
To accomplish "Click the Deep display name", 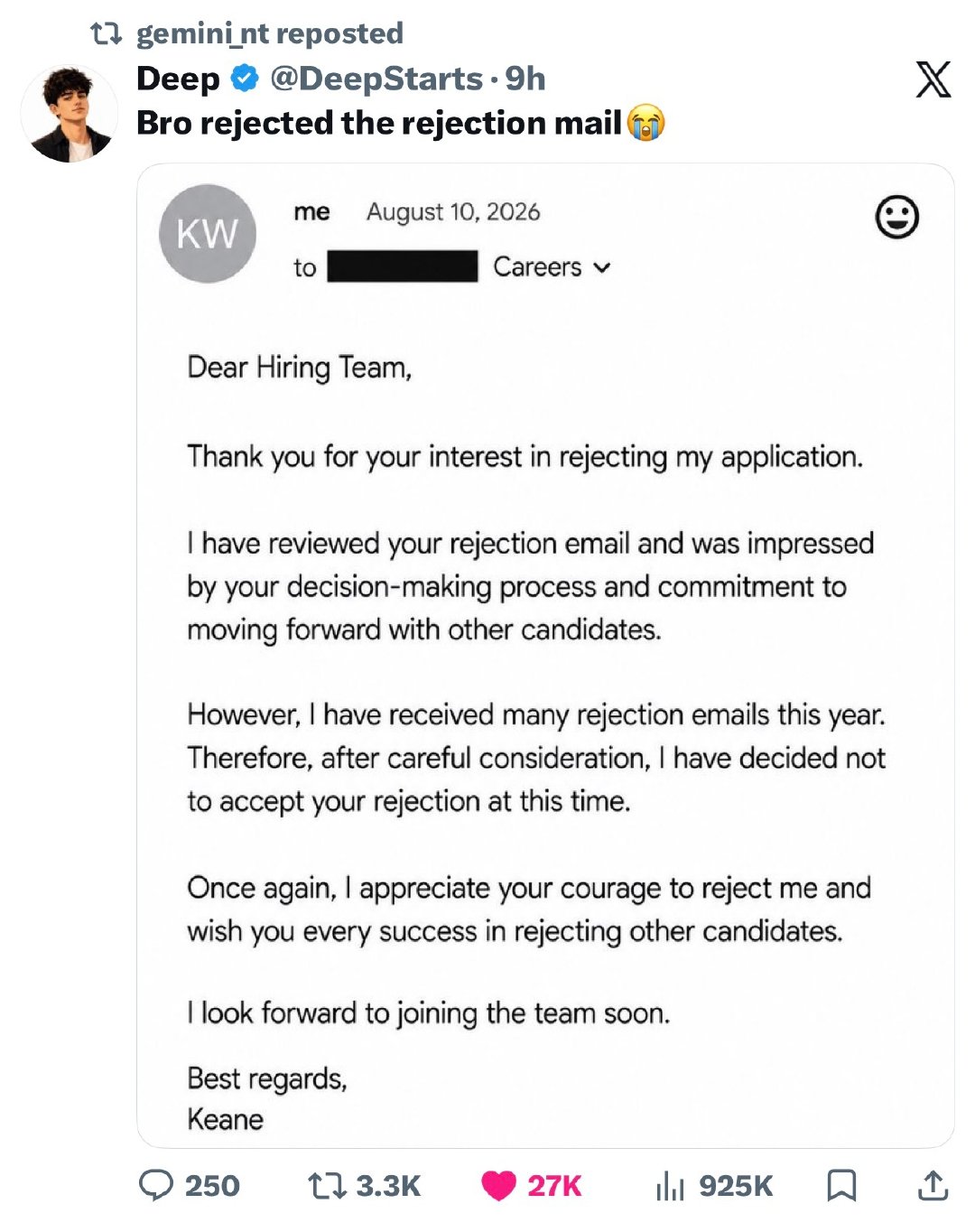I will (x=178, y=79).
